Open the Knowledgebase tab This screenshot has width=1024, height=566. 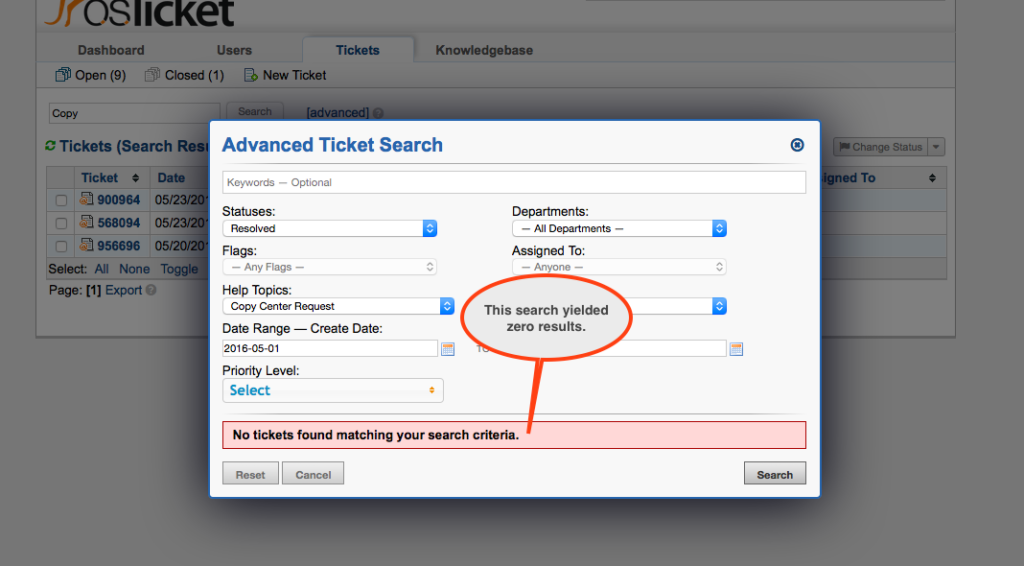click(x=484, y=50)
